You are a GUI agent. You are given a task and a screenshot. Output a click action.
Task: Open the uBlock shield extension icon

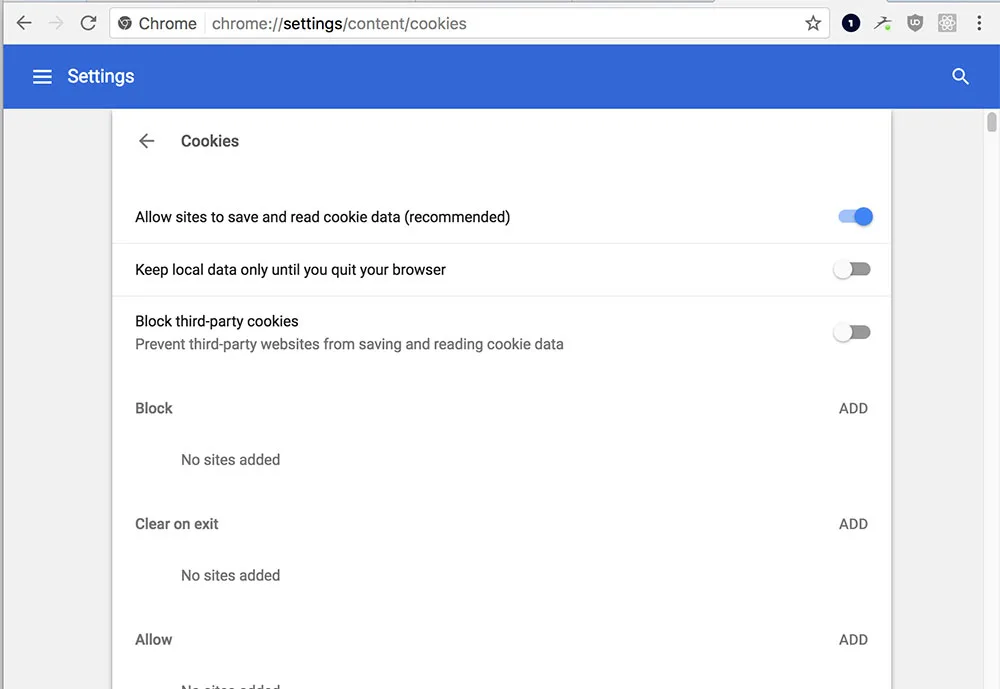click(x=915, y=24)
